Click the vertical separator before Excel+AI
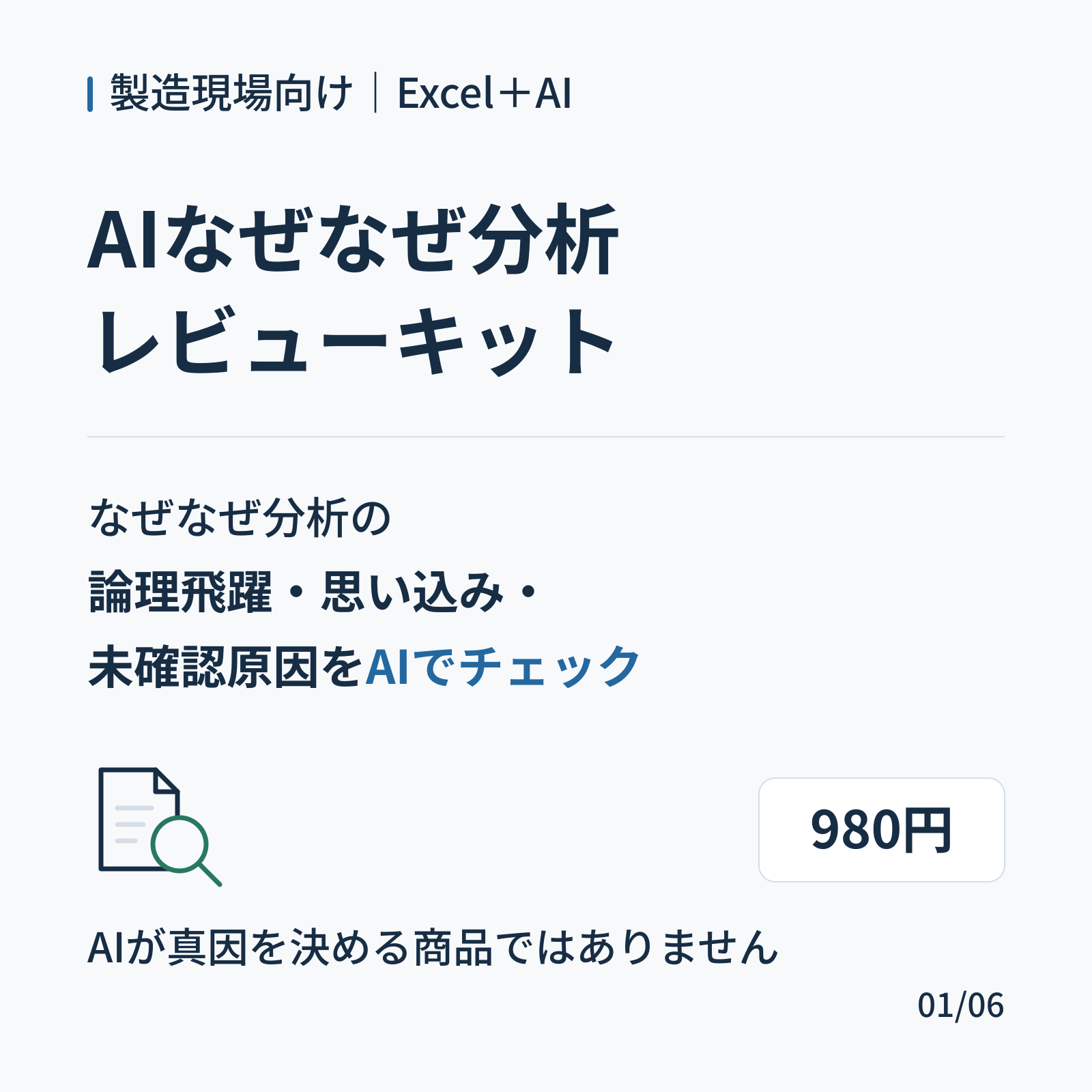Viewport: 1092px width, 1092px height. pyautogui.click(x=375, y=93)
